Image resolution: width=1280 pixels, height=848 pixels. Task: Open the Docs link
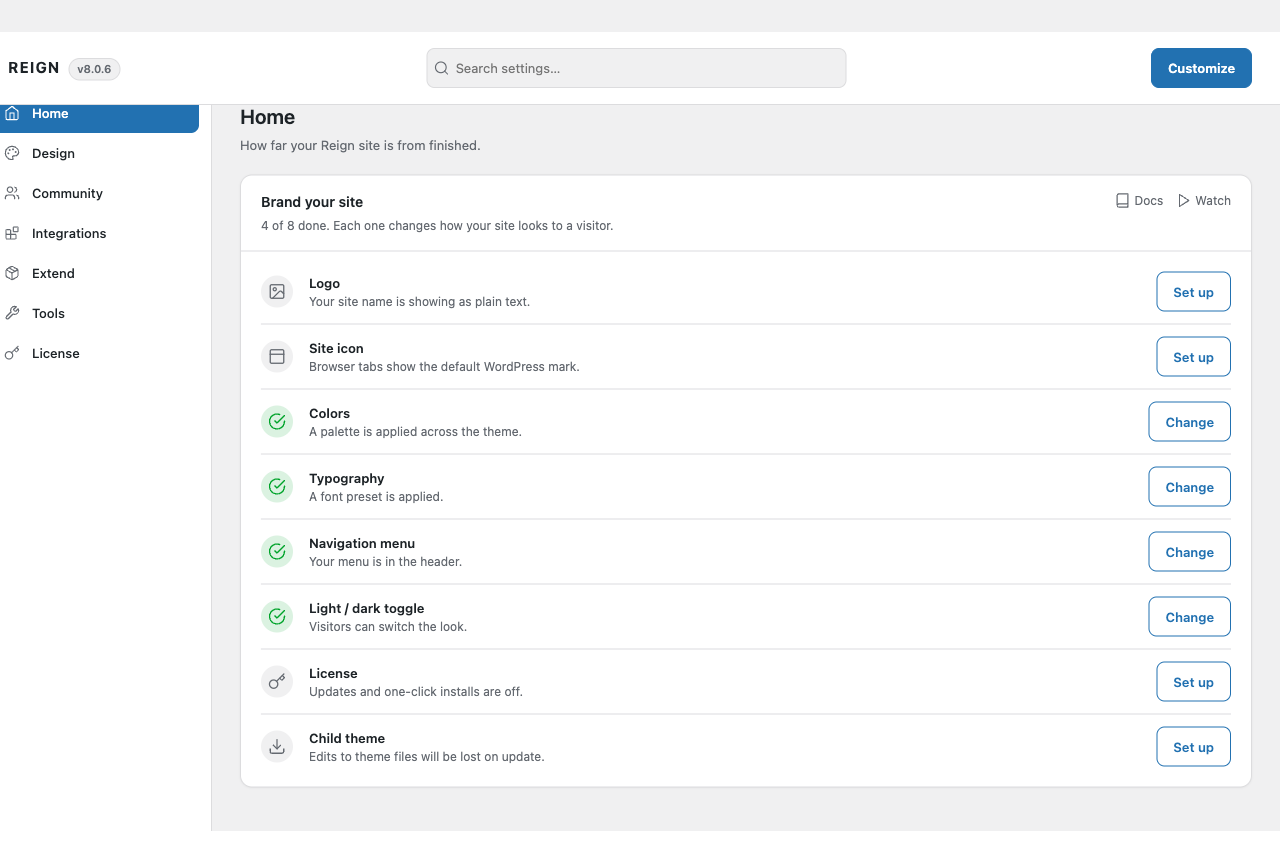pyautogui.click(x=1139, y=200)
